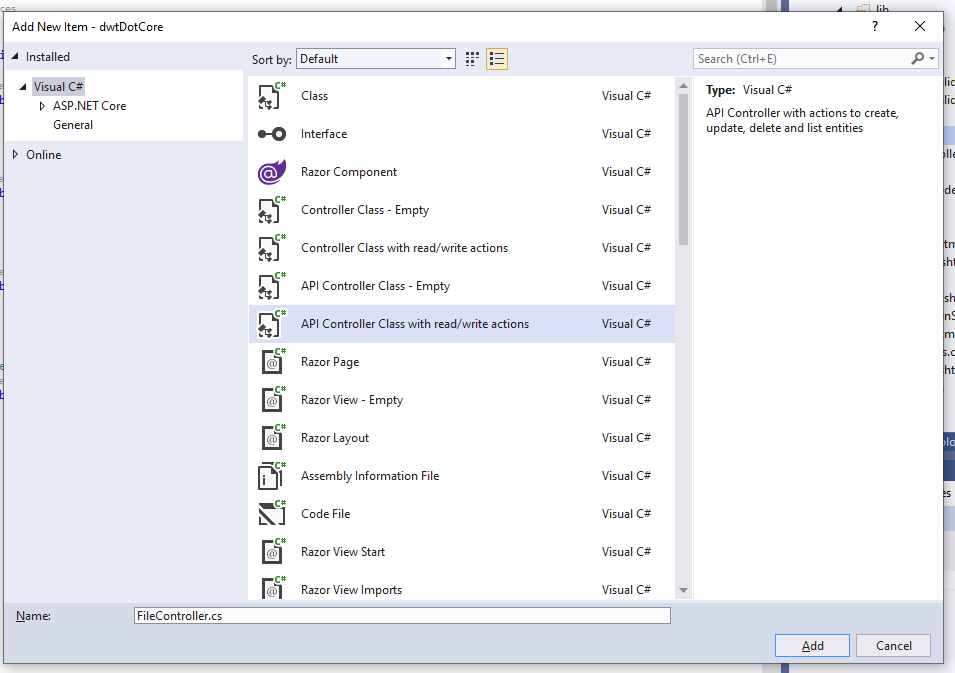Click the search magnifier icon
The width and height of the screenshot is (955, 673).
point(917,59)
